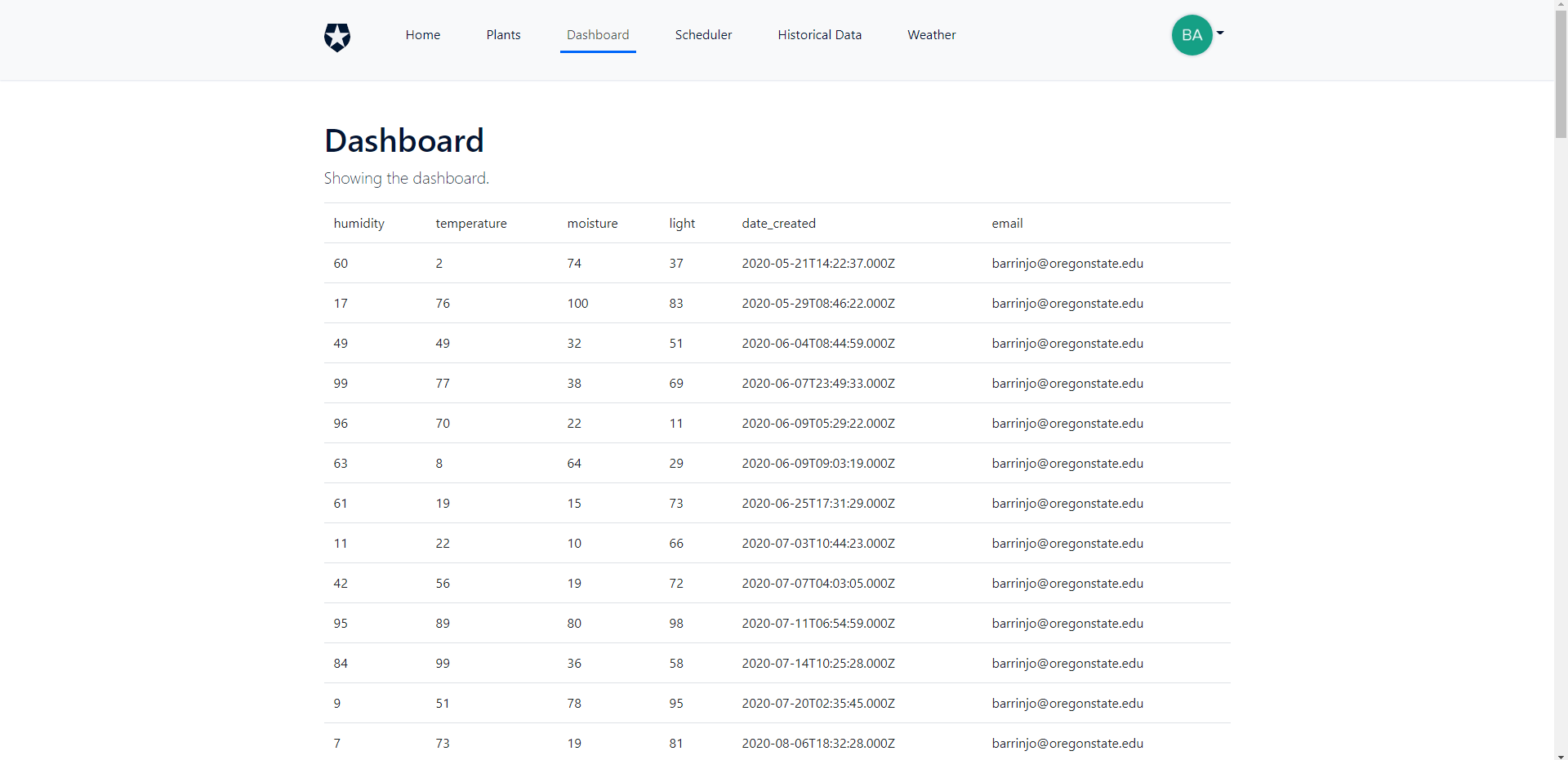Open the Scheduler page
The image size is (1568, 760).
[x=703, y=35]
